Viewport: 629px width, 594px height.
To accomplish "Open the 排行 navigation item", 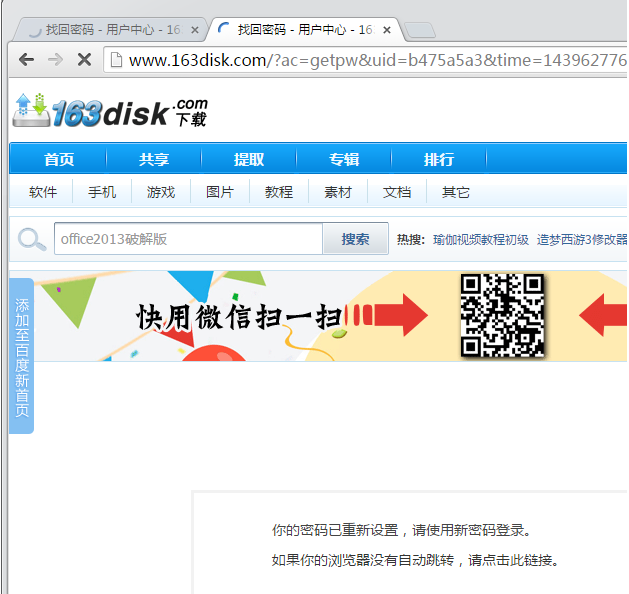I will pyautogui.click(x=439, y=159).
